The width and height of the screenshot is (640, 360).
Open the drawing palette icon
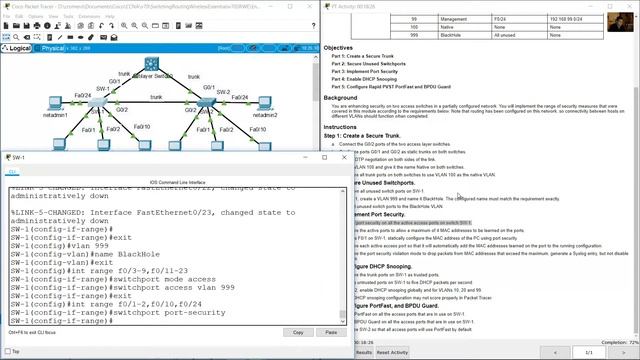pos(155,26)
